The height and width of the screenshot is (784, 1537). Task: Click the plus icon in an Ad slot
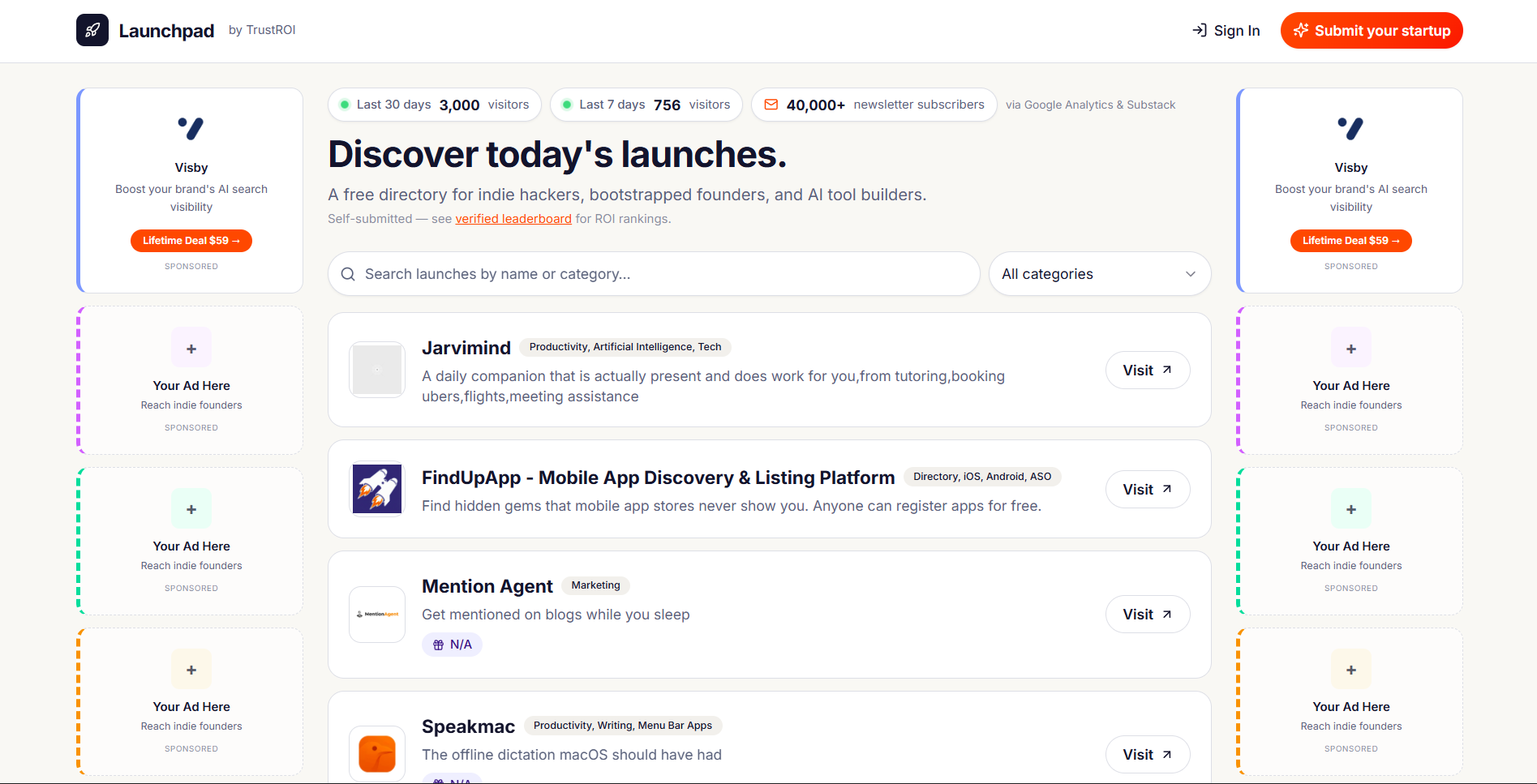click(x=191, y=347)
